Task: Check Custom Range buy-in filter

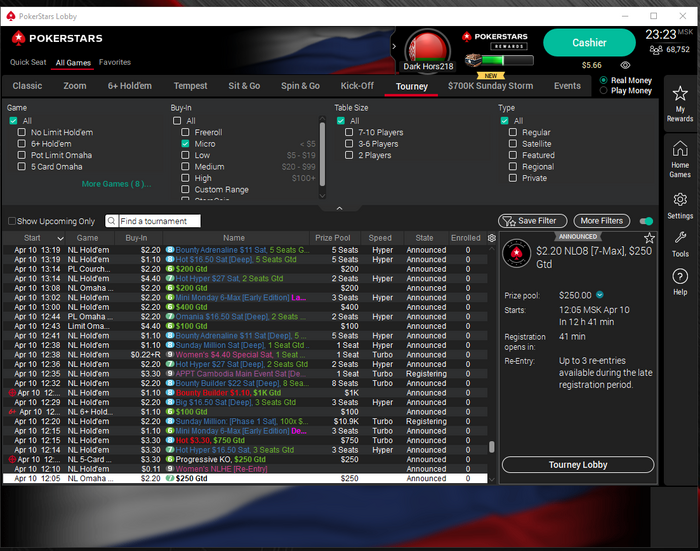Action: (185, 189)
